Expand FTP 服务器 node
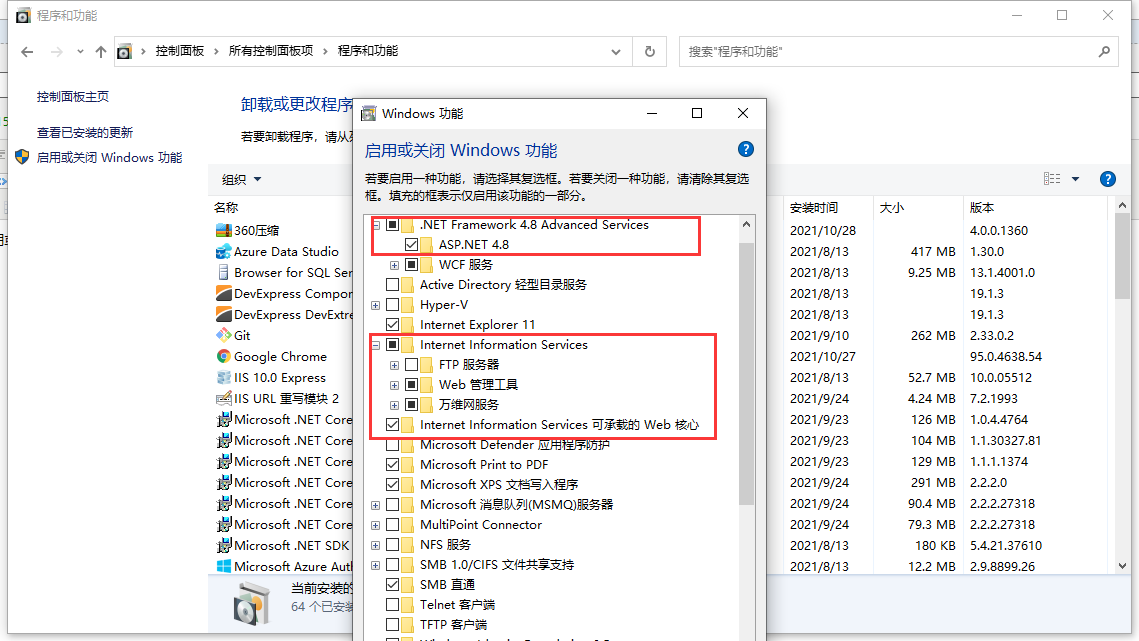Image resolution: width=1139 pixels, height=641 pixels. coord(394,365)
